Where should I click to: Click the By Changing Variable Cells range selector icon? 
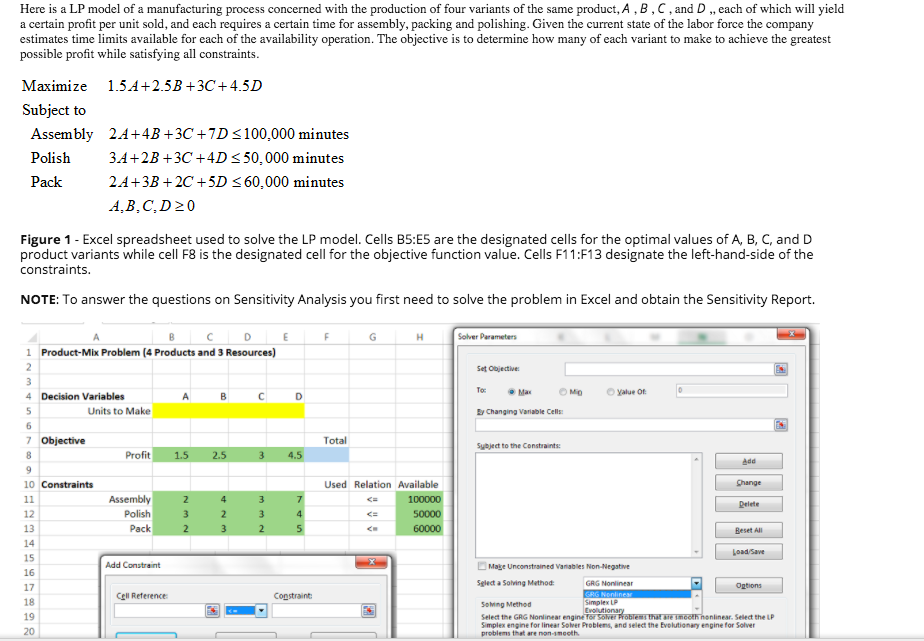781,425
